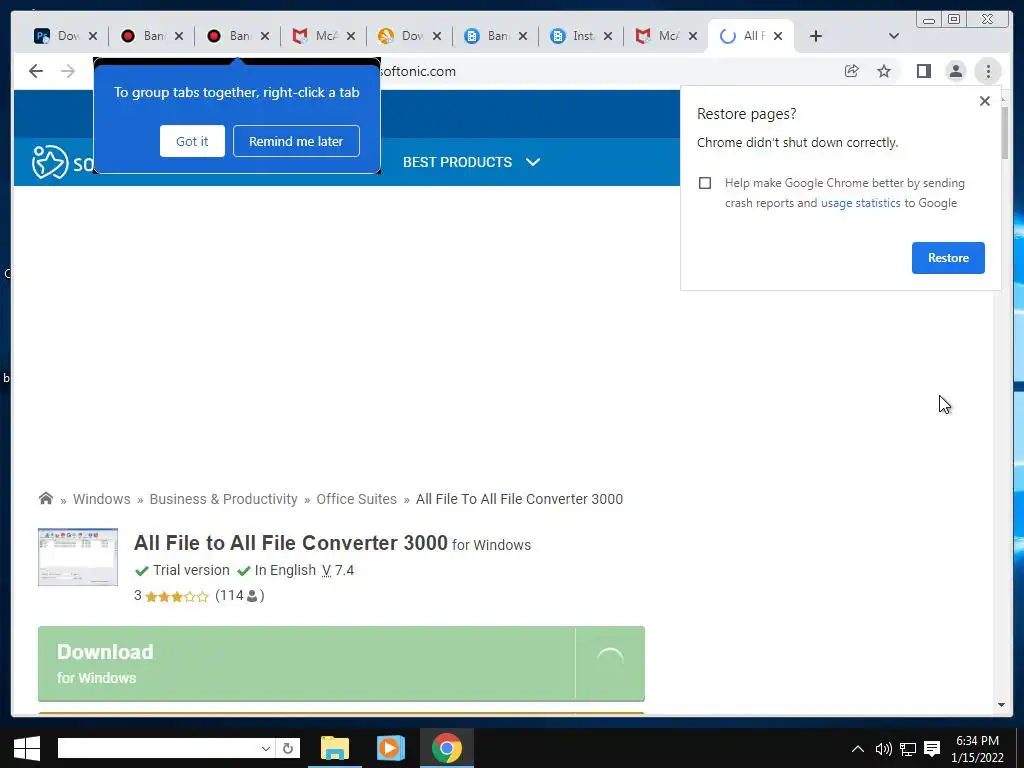Click the browser forward arrow

click(x=68, y=71)
